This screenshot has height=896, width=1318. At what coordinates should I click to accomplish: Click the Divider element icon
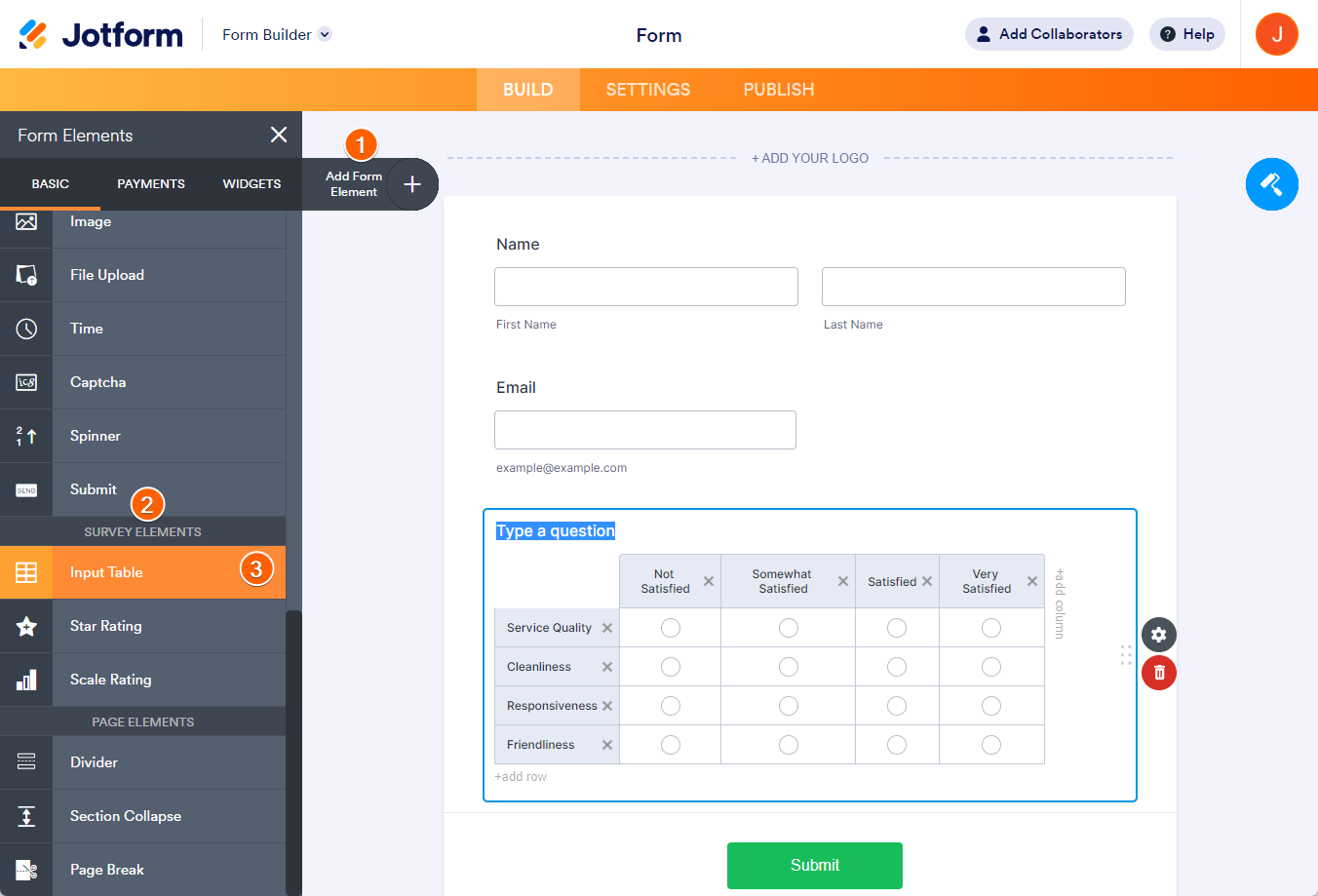[x=26, y=762]
